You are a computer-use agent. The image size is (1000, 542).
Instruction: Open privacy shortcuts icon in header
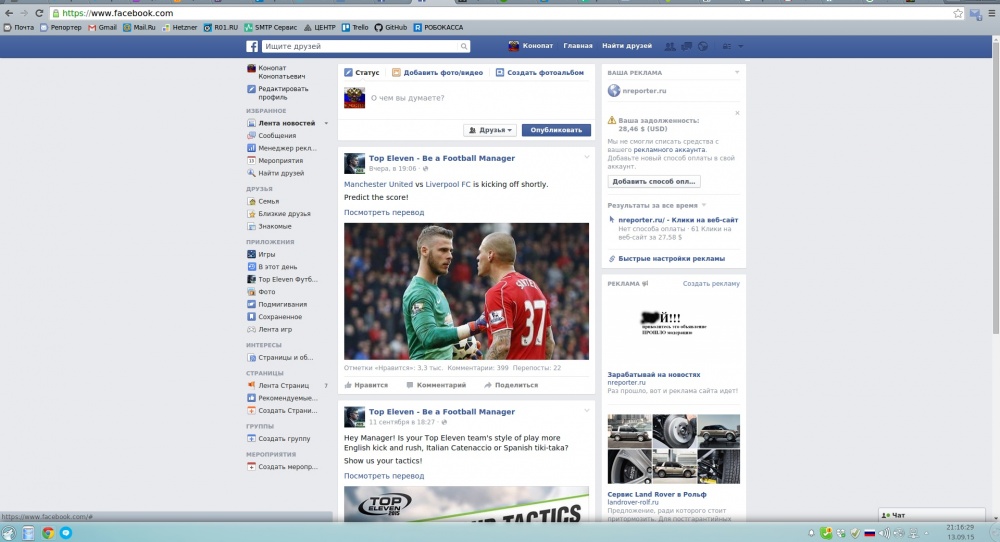(726, 47)
